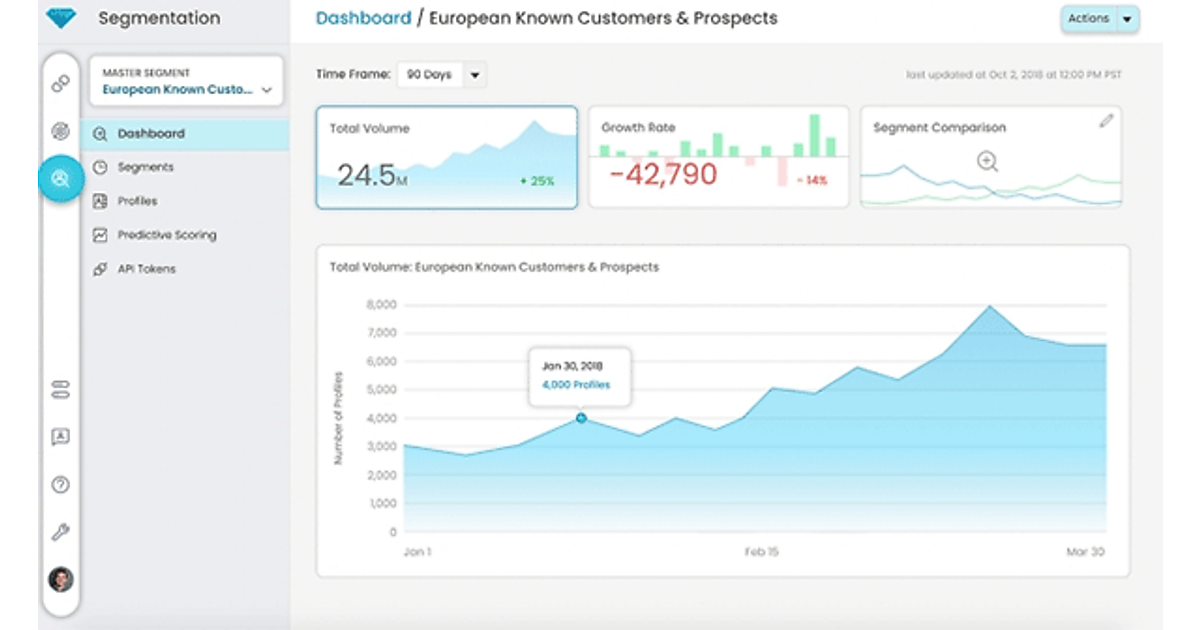Select the highlighted Segmentation sidebar icon
This screenshot has width=1200, height=630.
pyautogui.click(x=61, y=179)
